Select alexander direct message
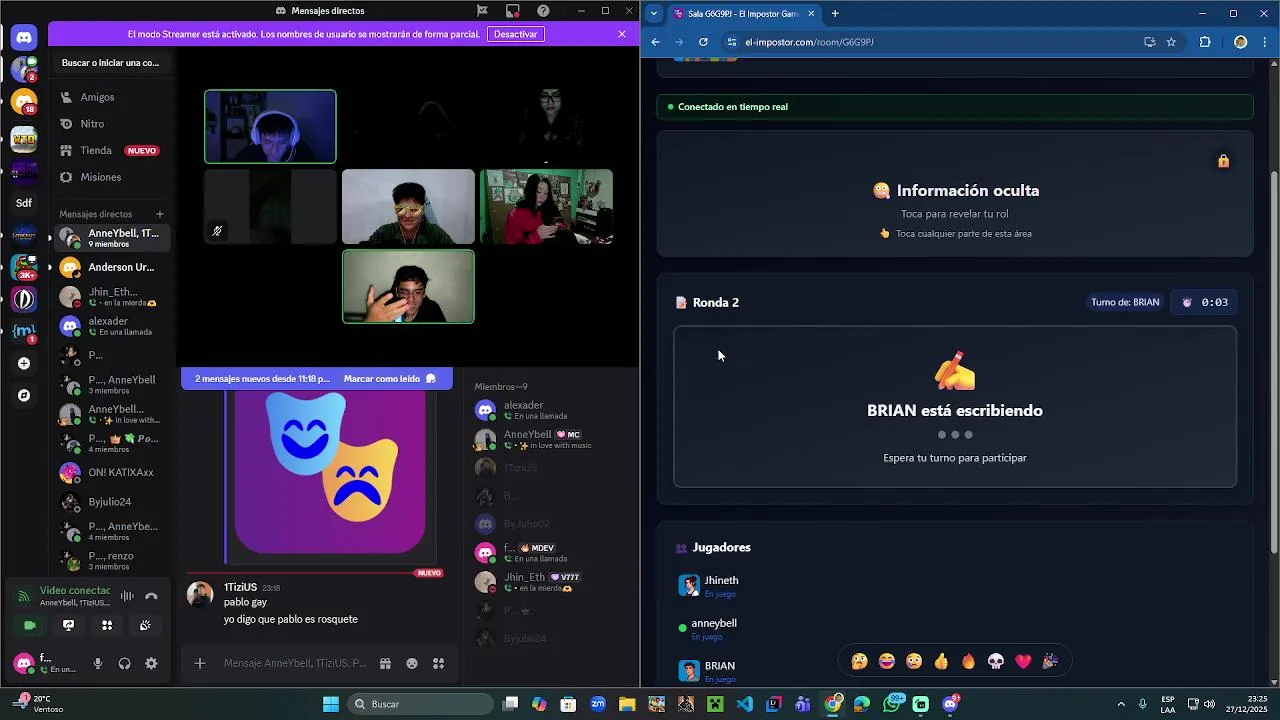 [110, 326]
